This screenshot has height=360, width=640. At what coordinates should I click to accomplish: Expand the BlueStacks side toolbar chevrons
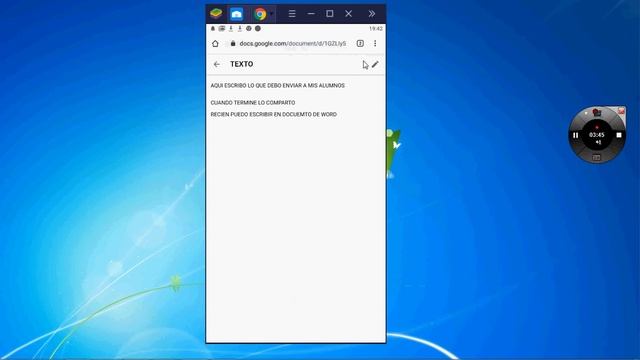tap(371, 13)
